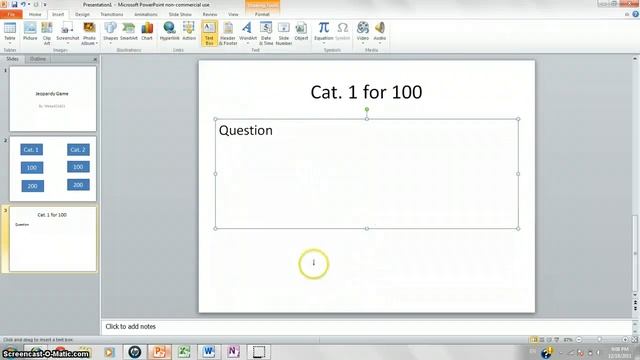Open Clip Art from the ribbon
The height and width of the screenshot is (360, 640).
tap(47, 33)
